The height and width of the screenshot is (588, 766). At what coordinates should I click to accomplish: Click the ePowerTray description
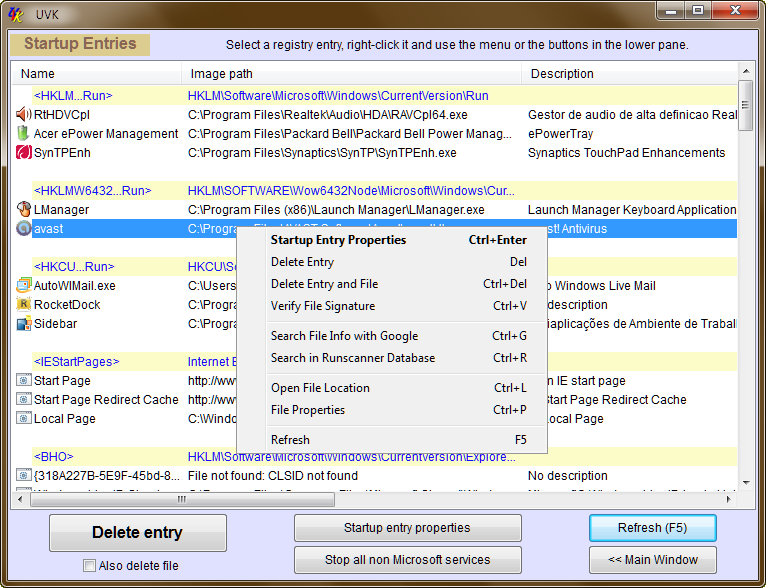click(x=560, y=134)
